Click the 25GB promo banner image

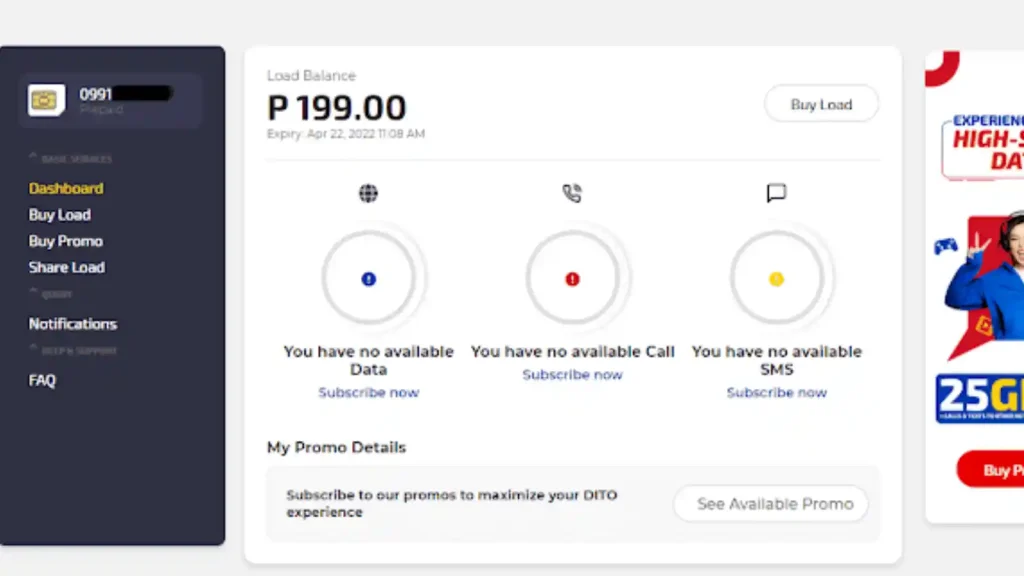click(x=980, y=398)
